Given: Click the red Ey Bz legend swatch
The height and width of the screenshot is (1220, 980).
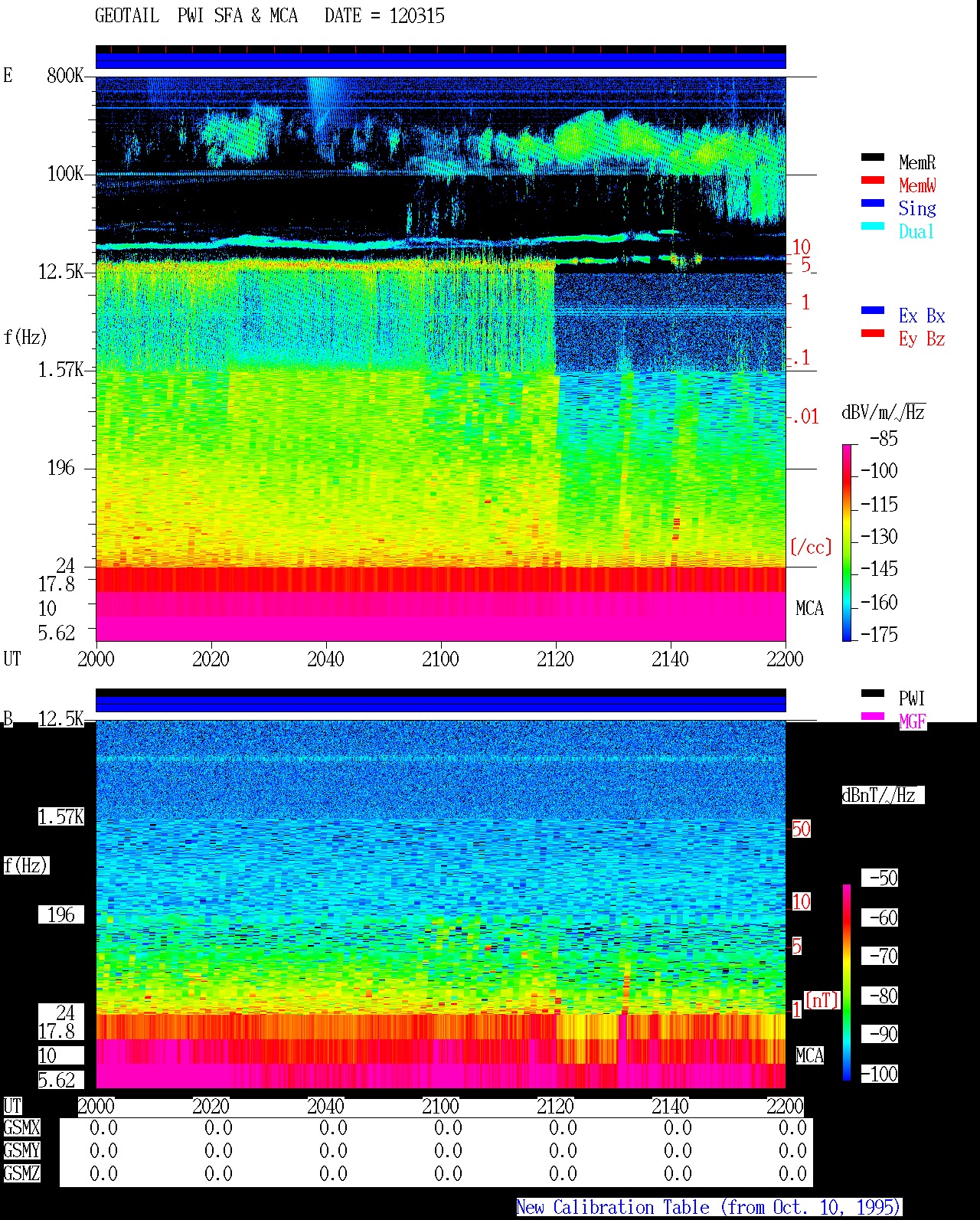Looking at the screenshot, I should click(873, 334).
